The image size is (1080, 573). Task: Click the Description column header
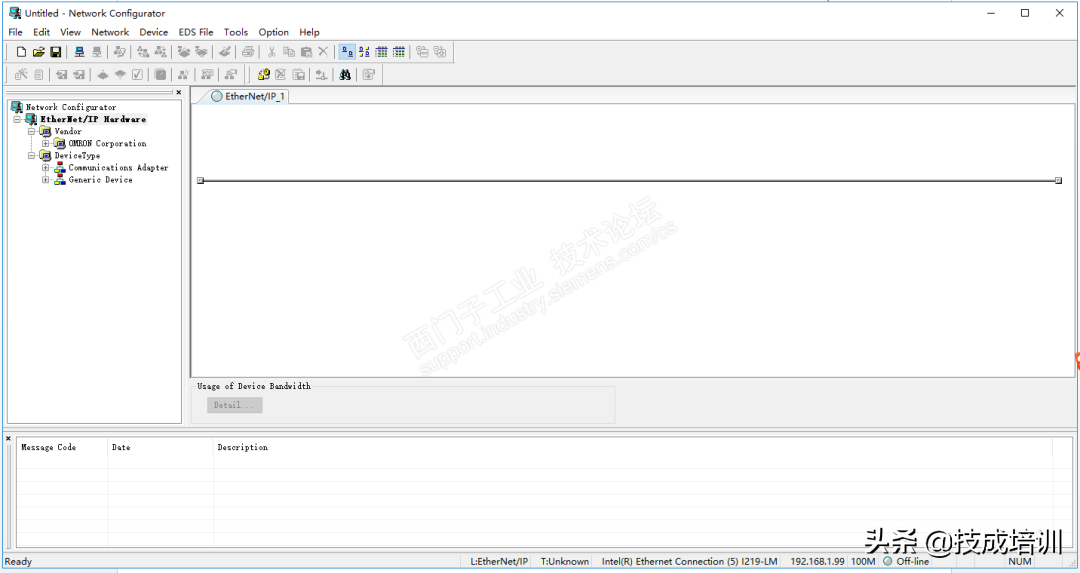pyautogui.click(x=633, y=447)
